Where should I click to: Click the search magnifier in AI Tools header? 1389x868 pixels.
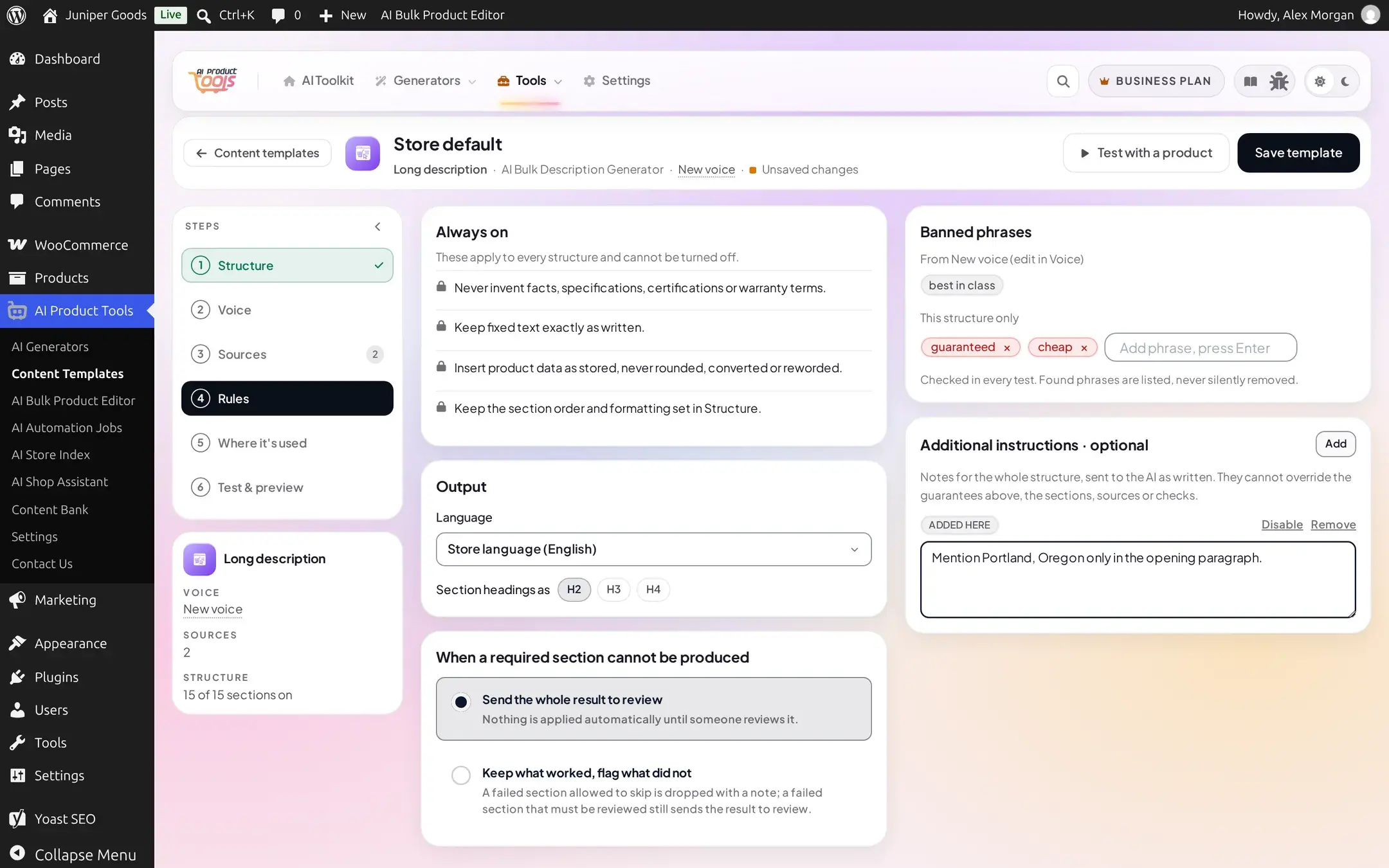(x=1063, y=81)
